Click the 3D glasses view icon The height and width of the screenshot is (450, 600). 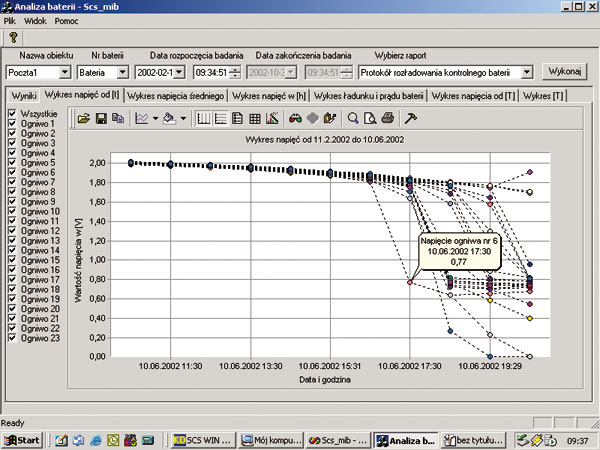click(x=295, y=119)
